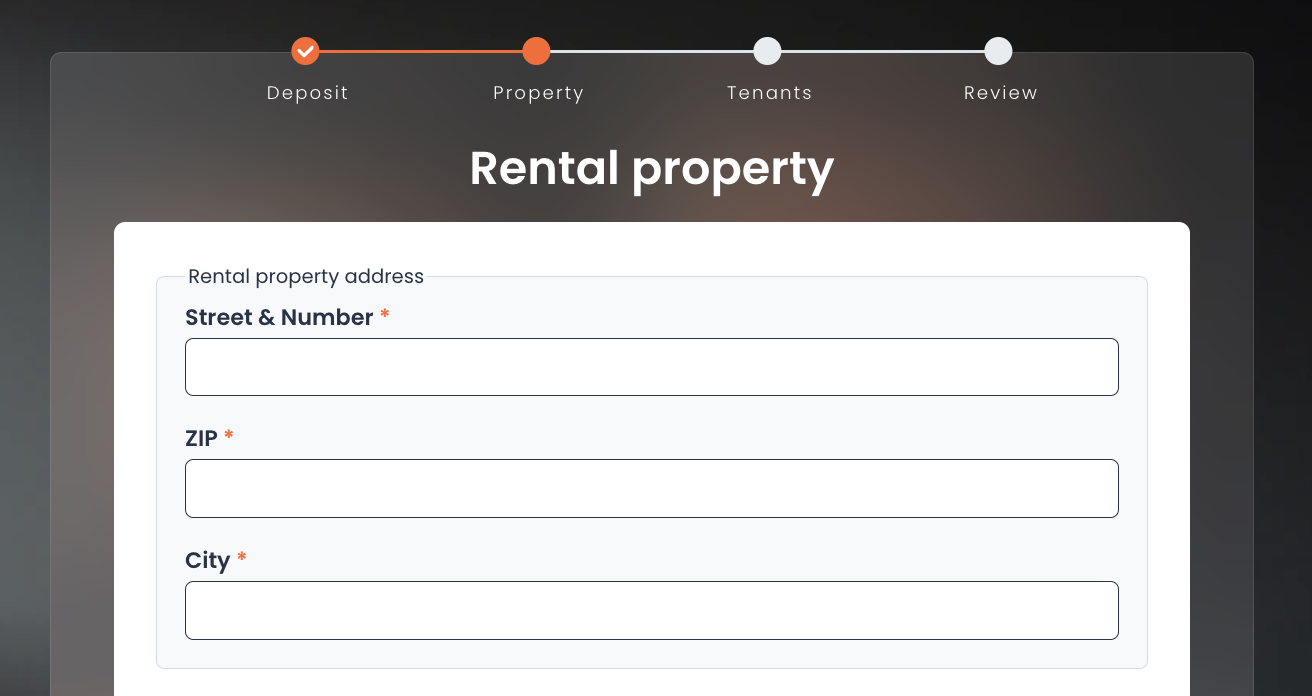This screenshot has width=1312, height=696.
Task: Focus the Street & Number input field
Action: click(x=651, y=367)
